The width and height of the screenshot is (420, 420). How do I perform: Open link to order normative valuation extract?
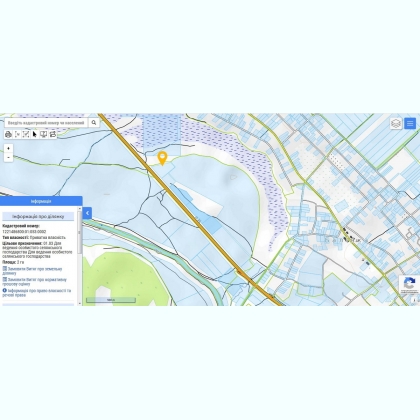point(35,282)
